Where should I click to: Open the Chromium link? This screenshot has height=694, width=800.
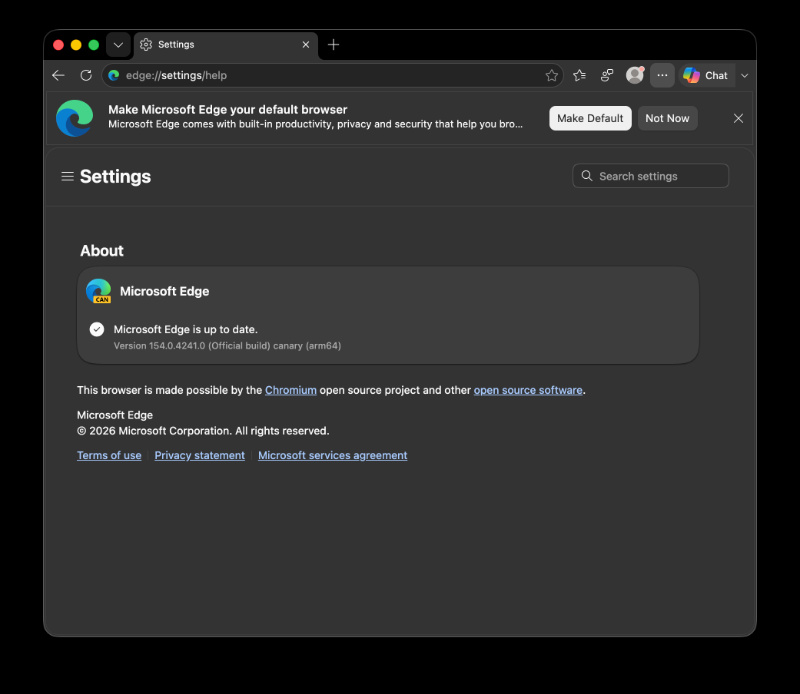pyautogui.click(x=291, y=390)
